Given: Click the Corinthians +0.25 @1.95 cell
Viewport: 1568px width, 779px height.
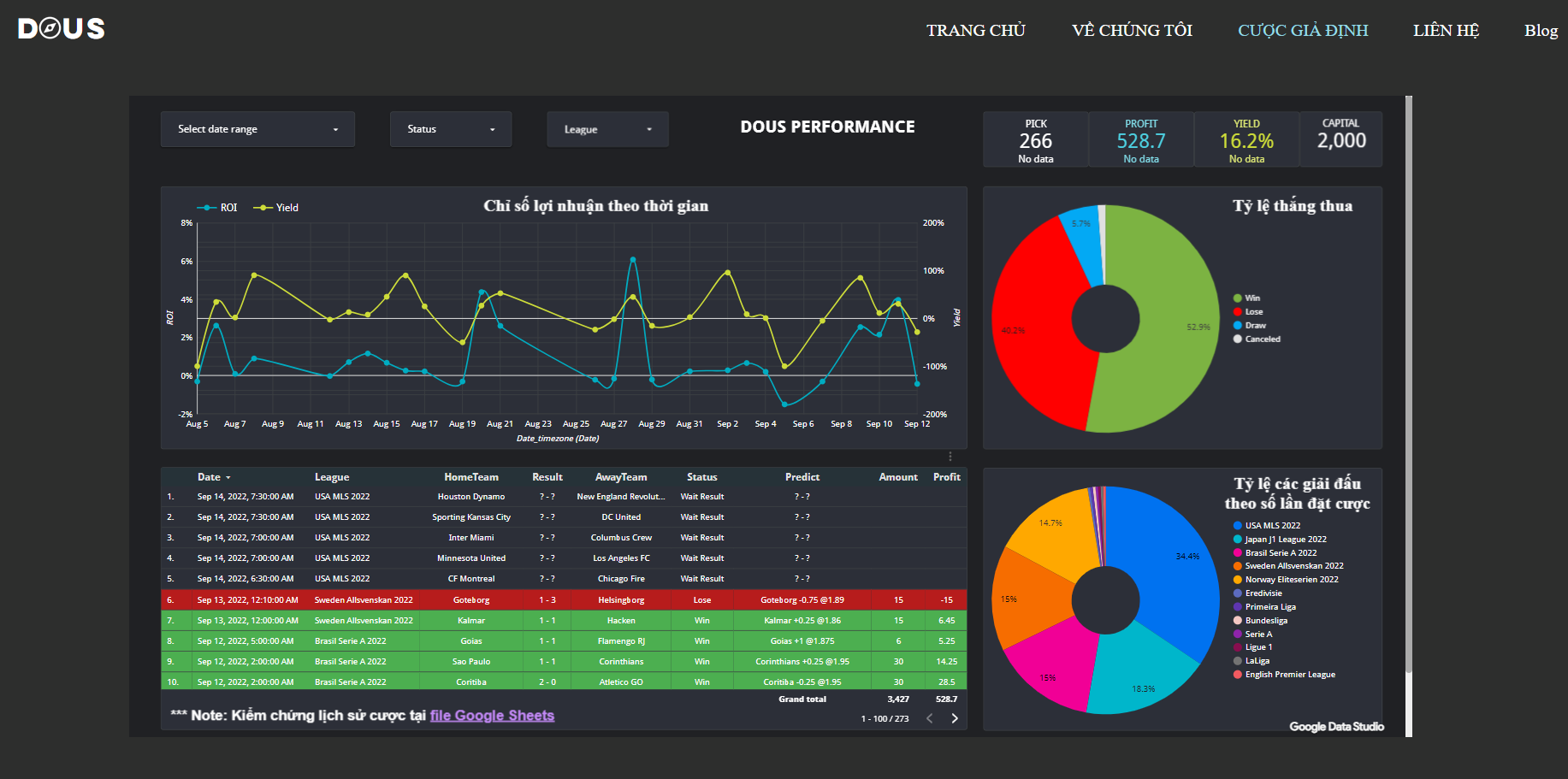Looking at the screenshot, I should [x=802, y=662].
